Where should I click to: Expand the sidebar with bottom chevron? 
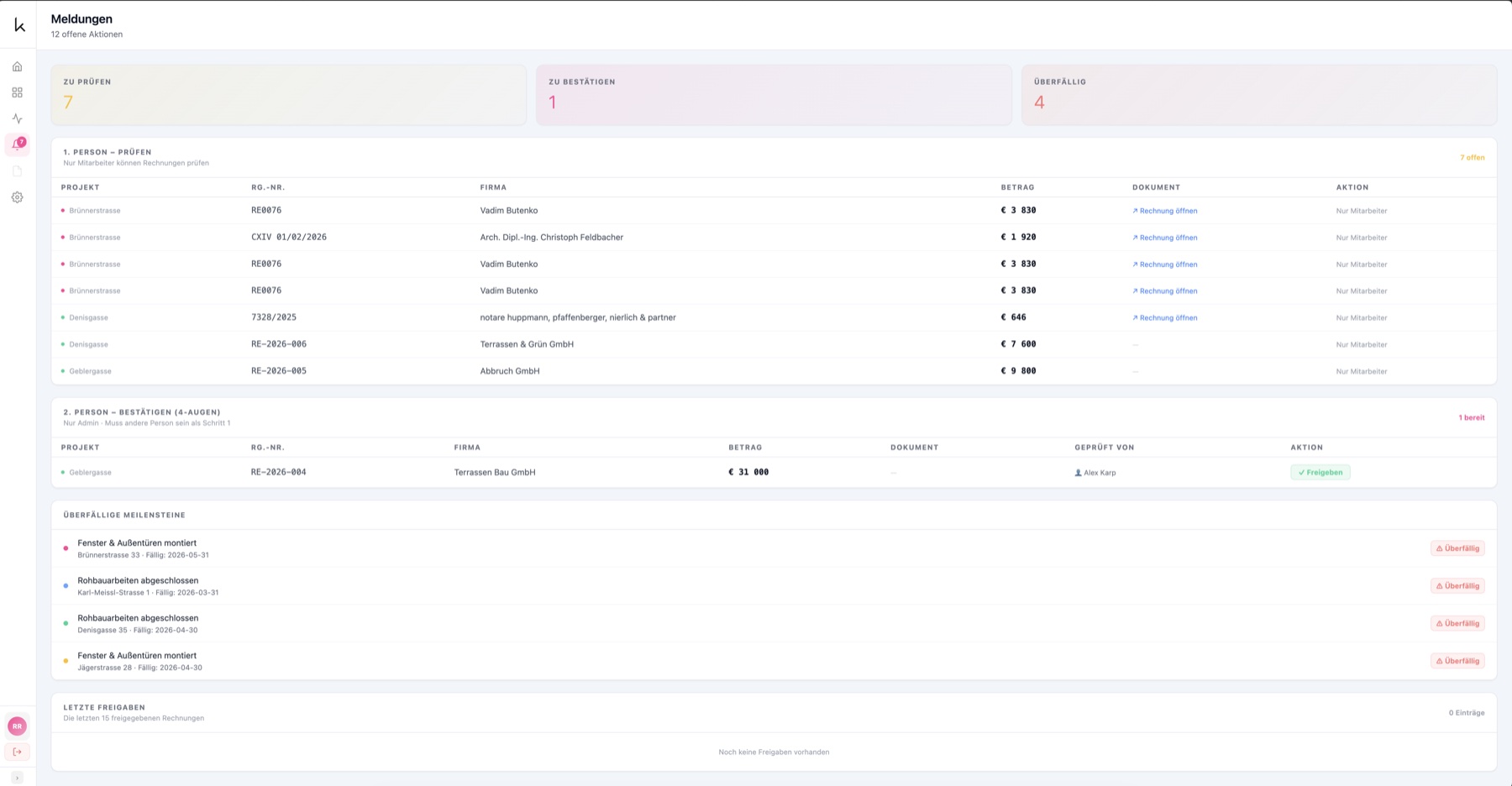pos(17,778)
